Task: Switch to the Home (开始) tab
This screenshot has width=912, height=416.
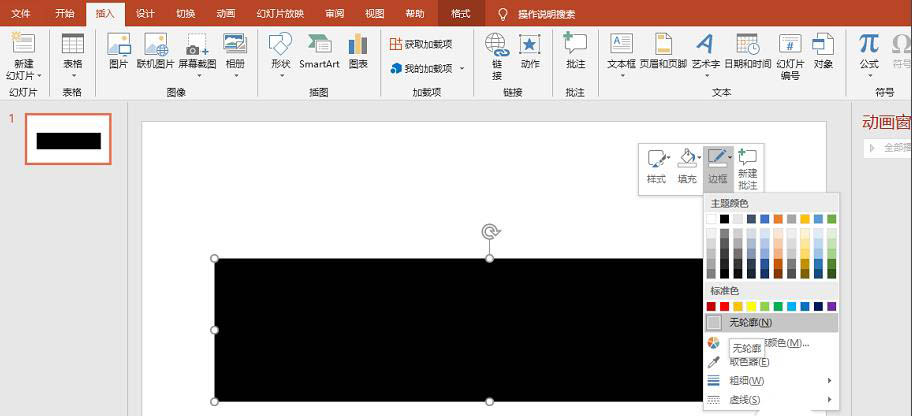Action: tap(65, 13)
